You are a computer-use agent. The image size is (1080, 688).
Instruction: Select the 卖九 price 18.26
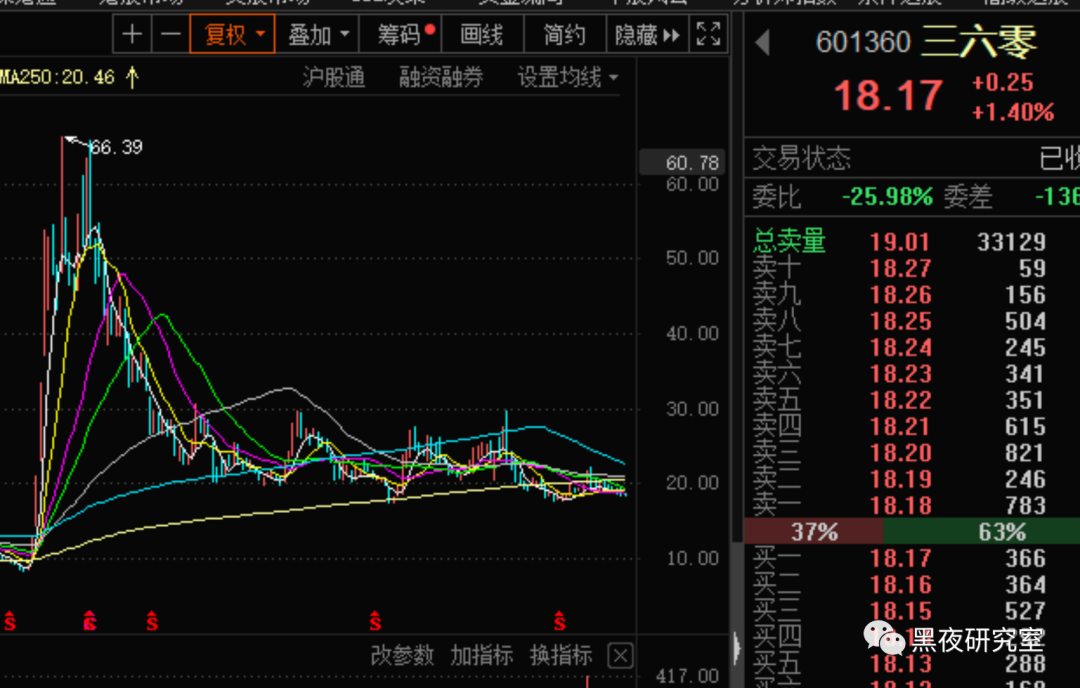(900, 295)
